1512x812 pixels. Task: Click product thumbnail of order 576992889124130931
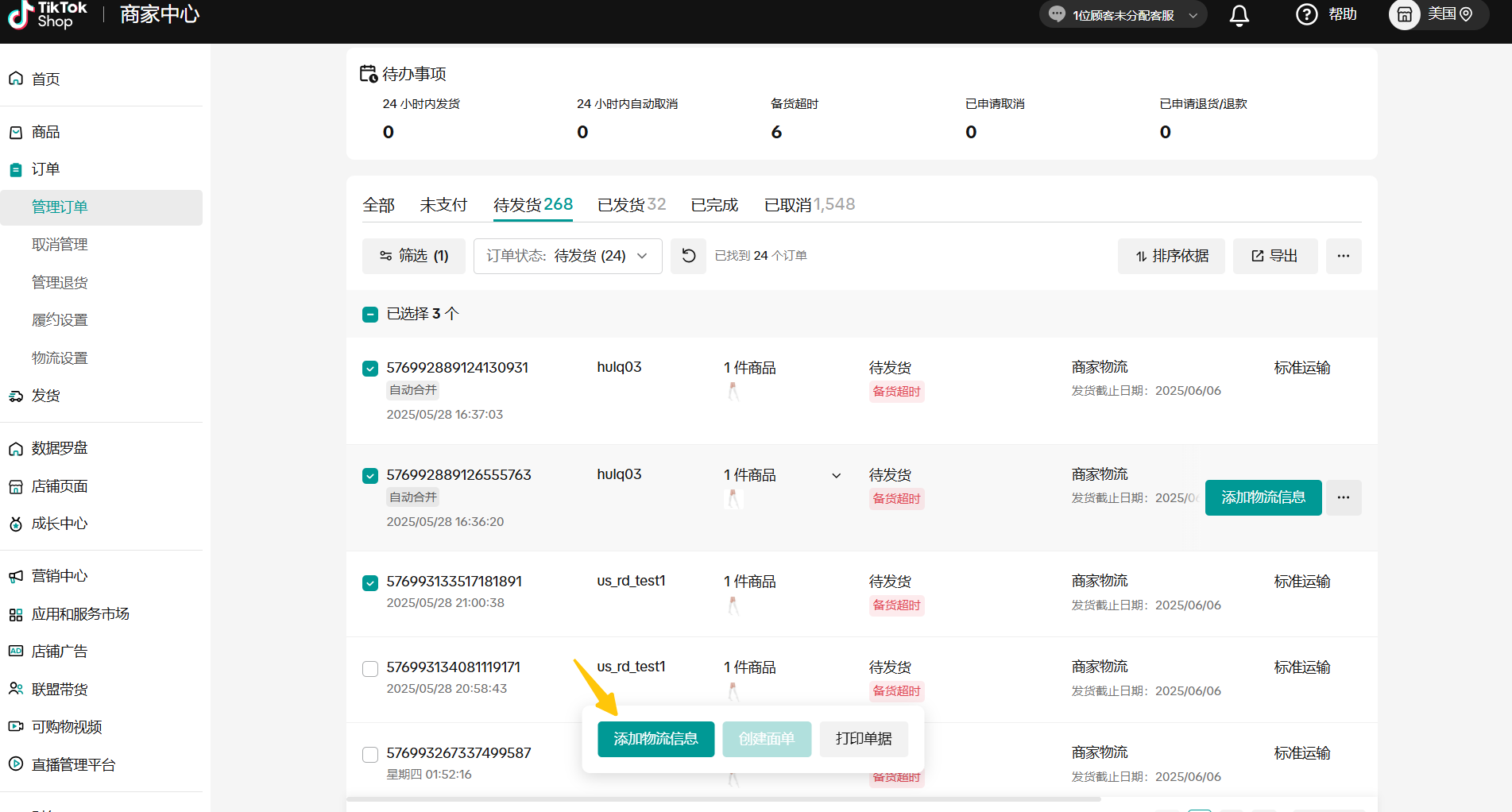point(733,391)
